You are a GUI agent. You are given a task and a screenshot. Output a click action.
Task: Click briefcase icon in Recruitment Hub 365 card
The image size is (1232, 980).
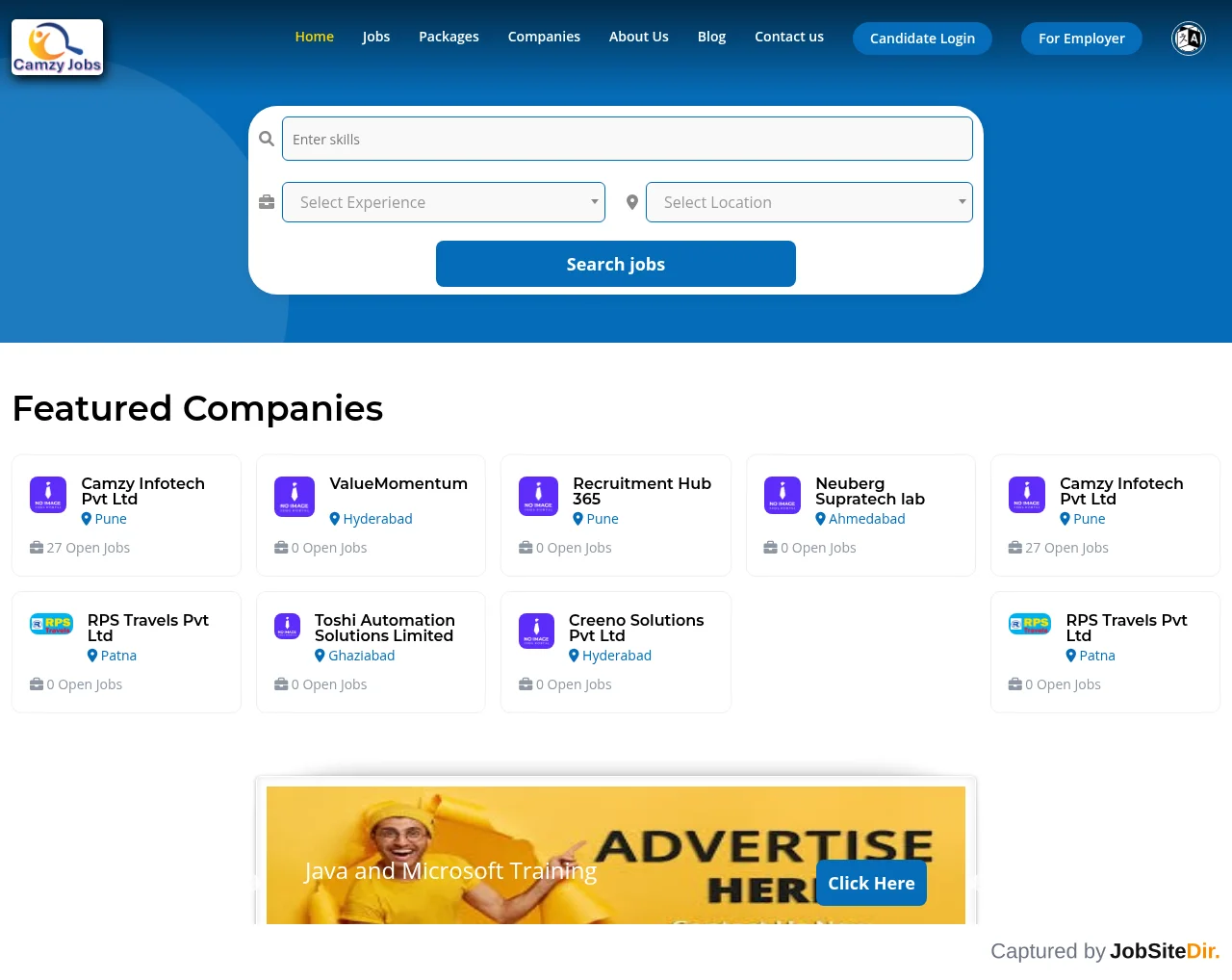526,548
